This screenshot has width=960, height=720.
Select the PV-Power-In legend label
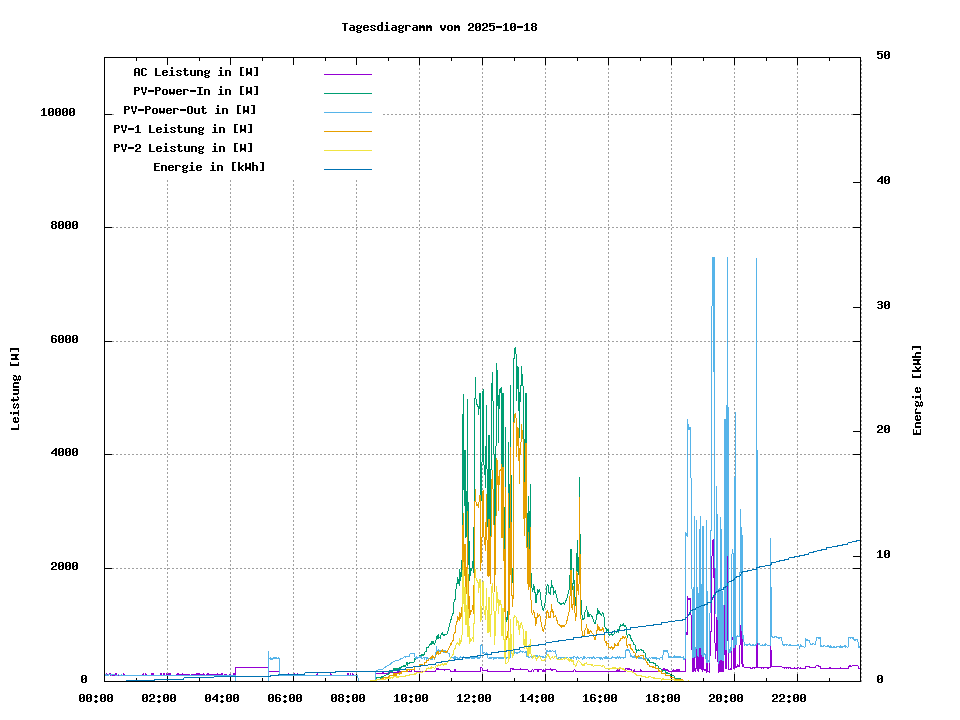(x=196, y=91)
